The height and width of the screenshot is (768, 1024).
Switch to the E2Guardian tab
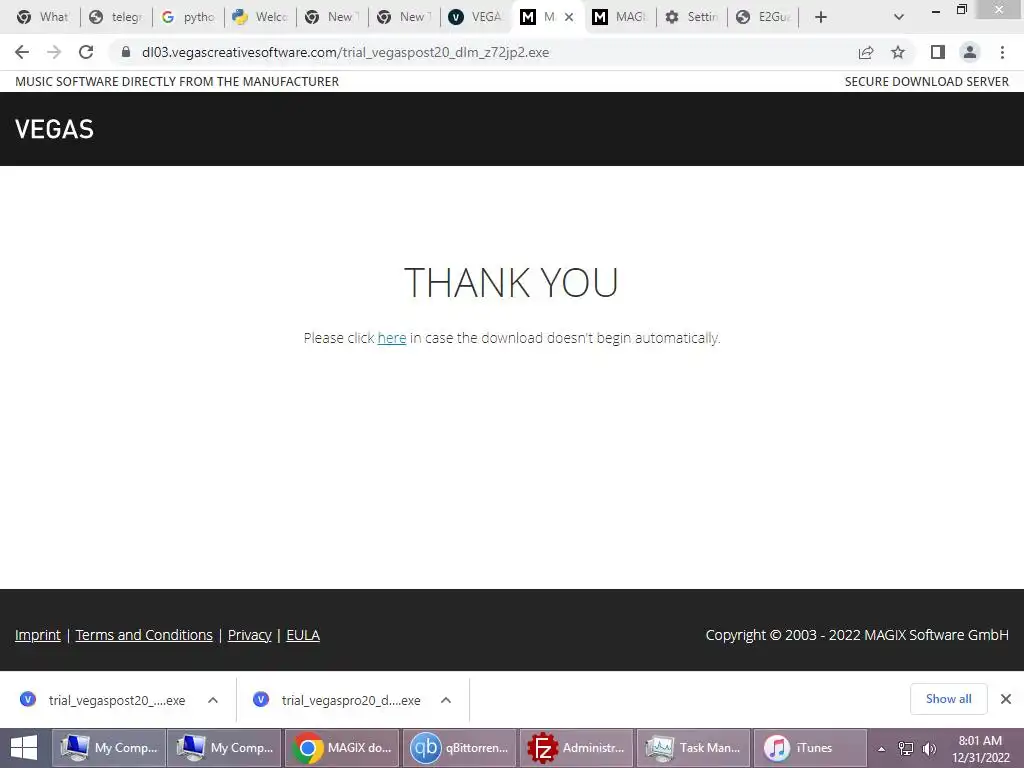pos(764,17)
